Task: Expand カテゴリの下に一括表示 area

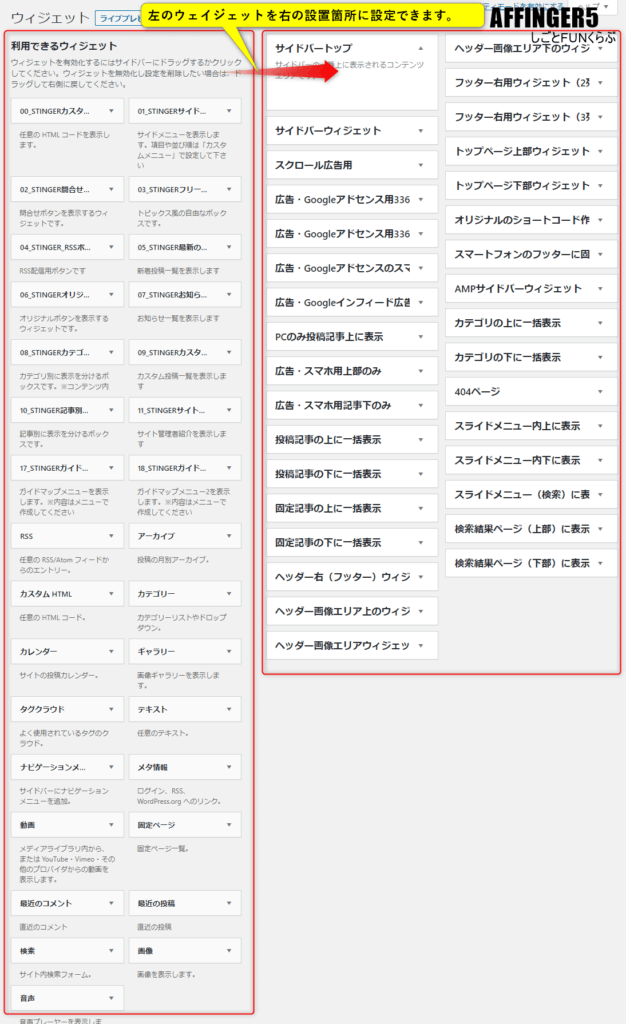Action: tap(600, 357)
